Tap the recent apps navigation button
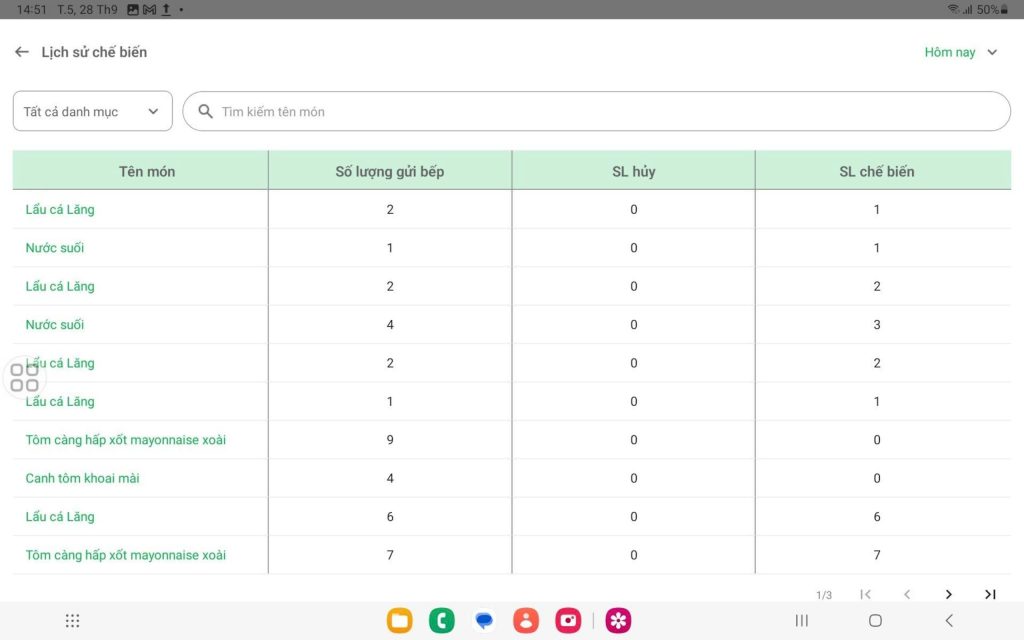The height and width of the screenshot is (640, 1024). coord(801,621)
